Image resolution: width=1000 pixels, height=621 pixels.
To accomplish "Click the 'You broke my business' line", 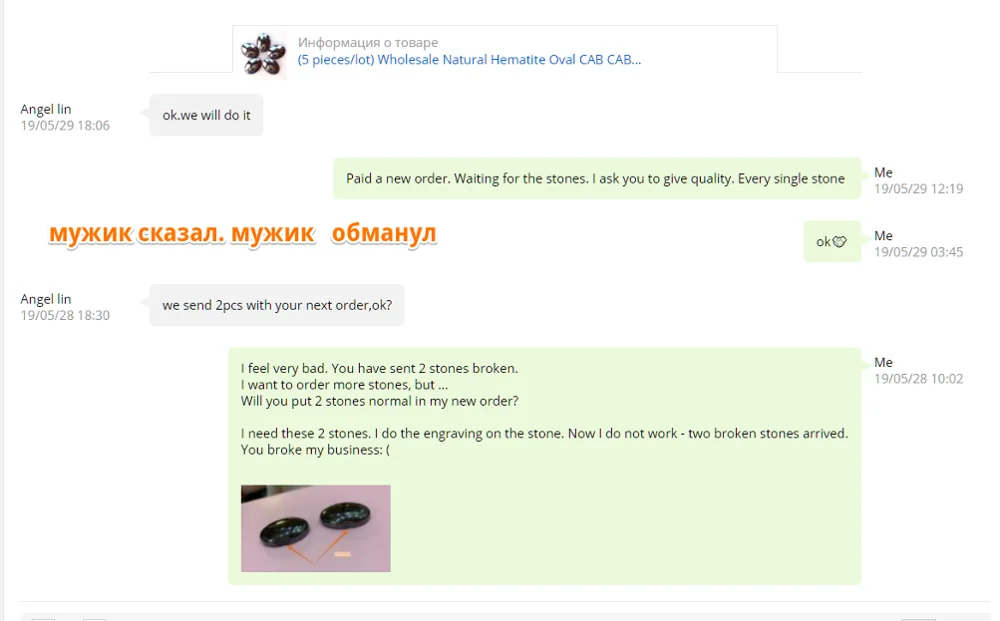I will (315, 450).
